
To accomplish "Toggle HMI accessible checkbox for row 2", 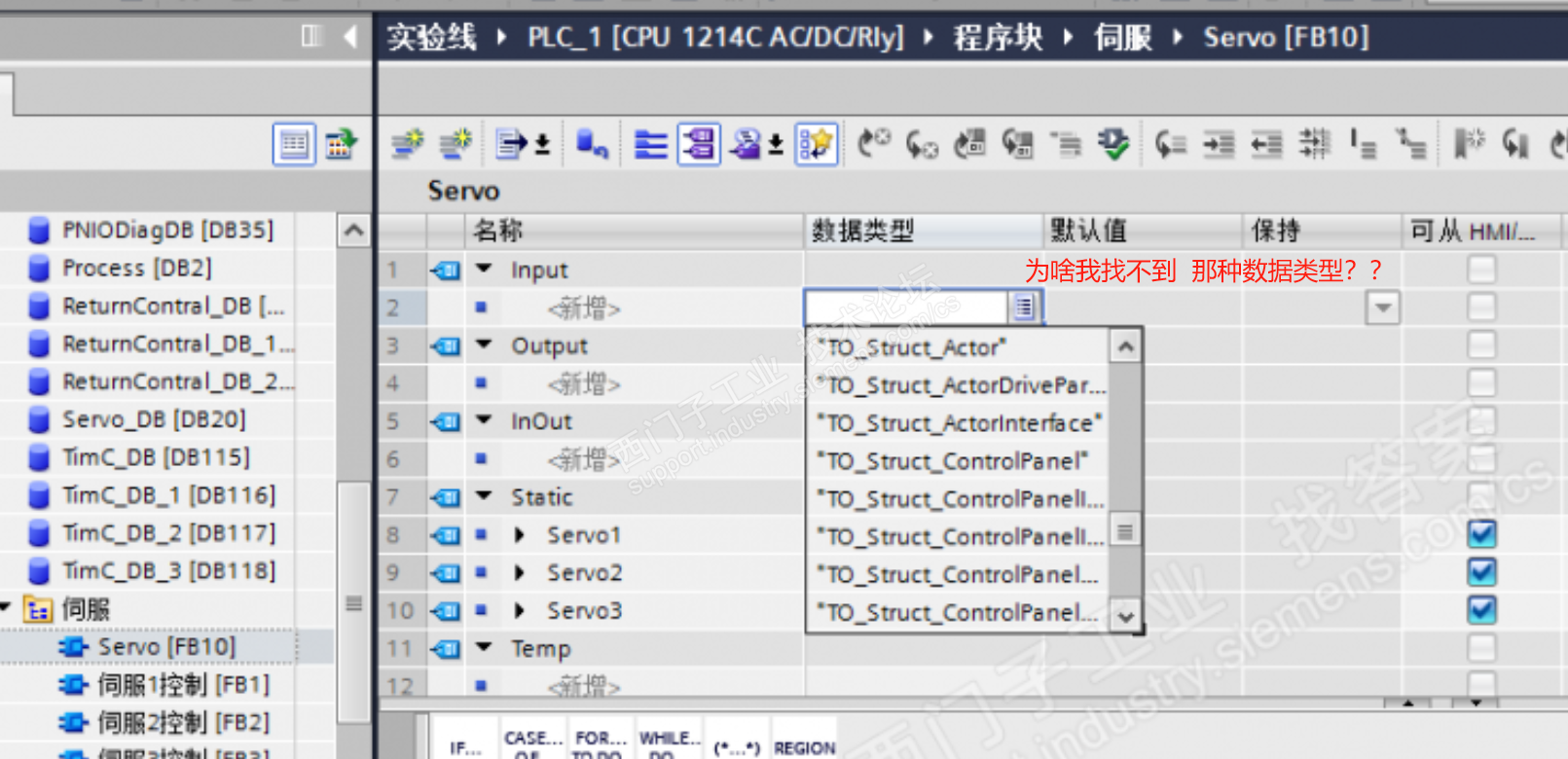I will pyautogui.click(x=1481, y=307).
